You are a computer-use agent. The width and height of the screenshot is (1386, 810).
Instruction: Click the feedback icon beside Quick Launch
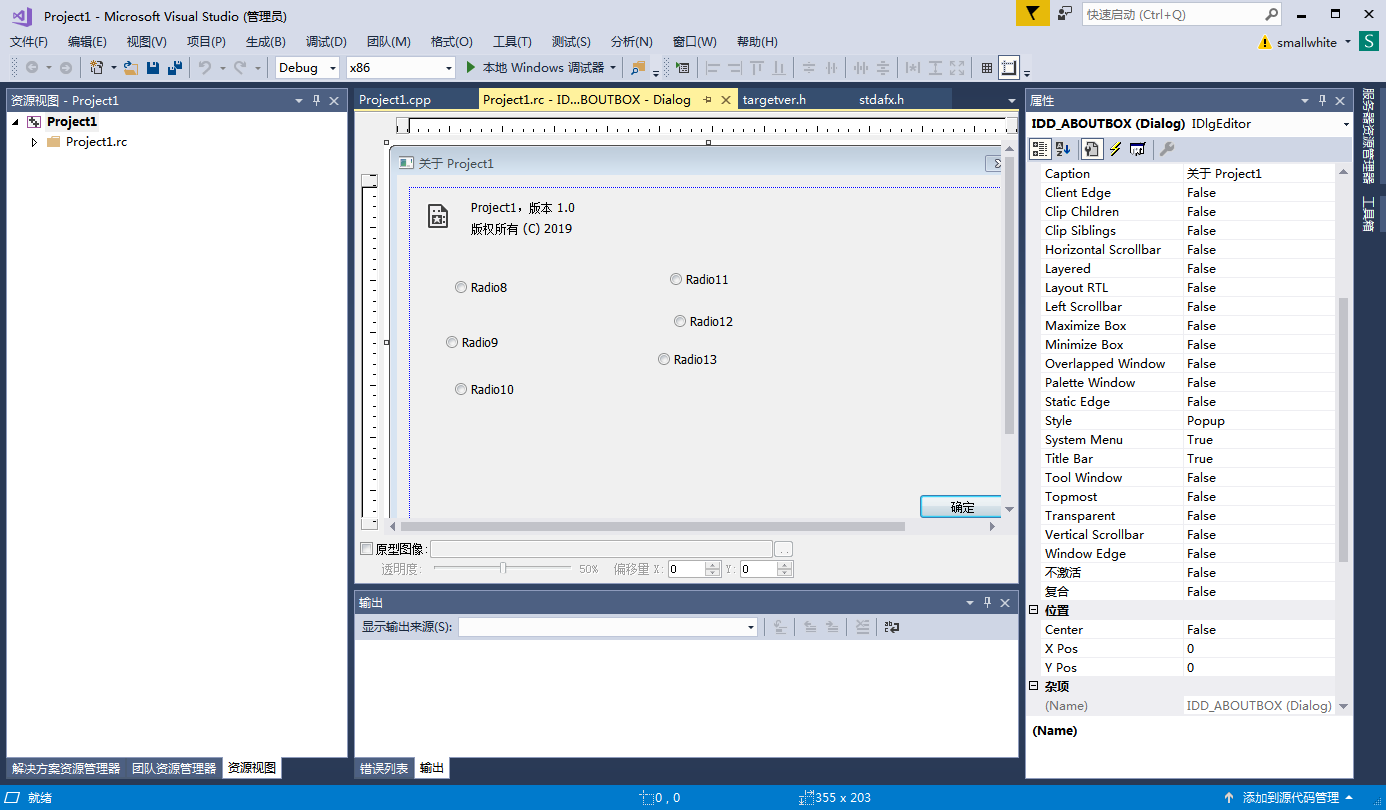1065,13
